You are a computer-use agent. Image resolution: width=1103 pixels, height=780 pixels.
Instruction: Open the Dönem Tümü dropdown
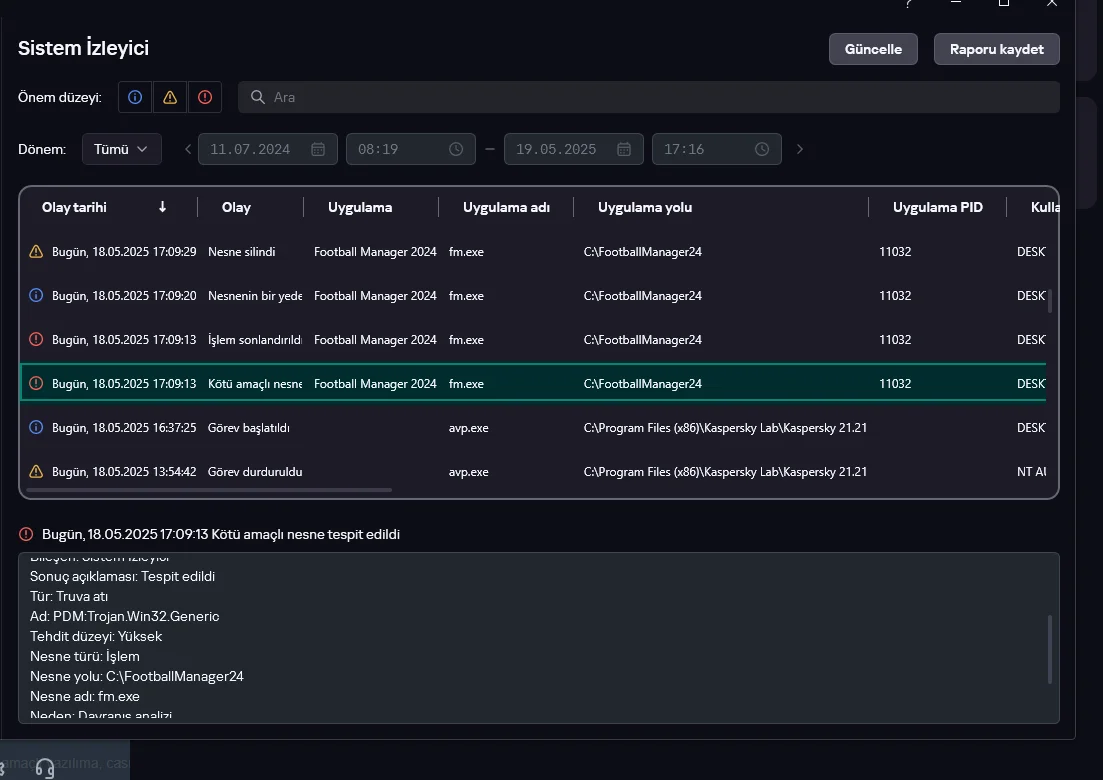click(x=122, y=149)
